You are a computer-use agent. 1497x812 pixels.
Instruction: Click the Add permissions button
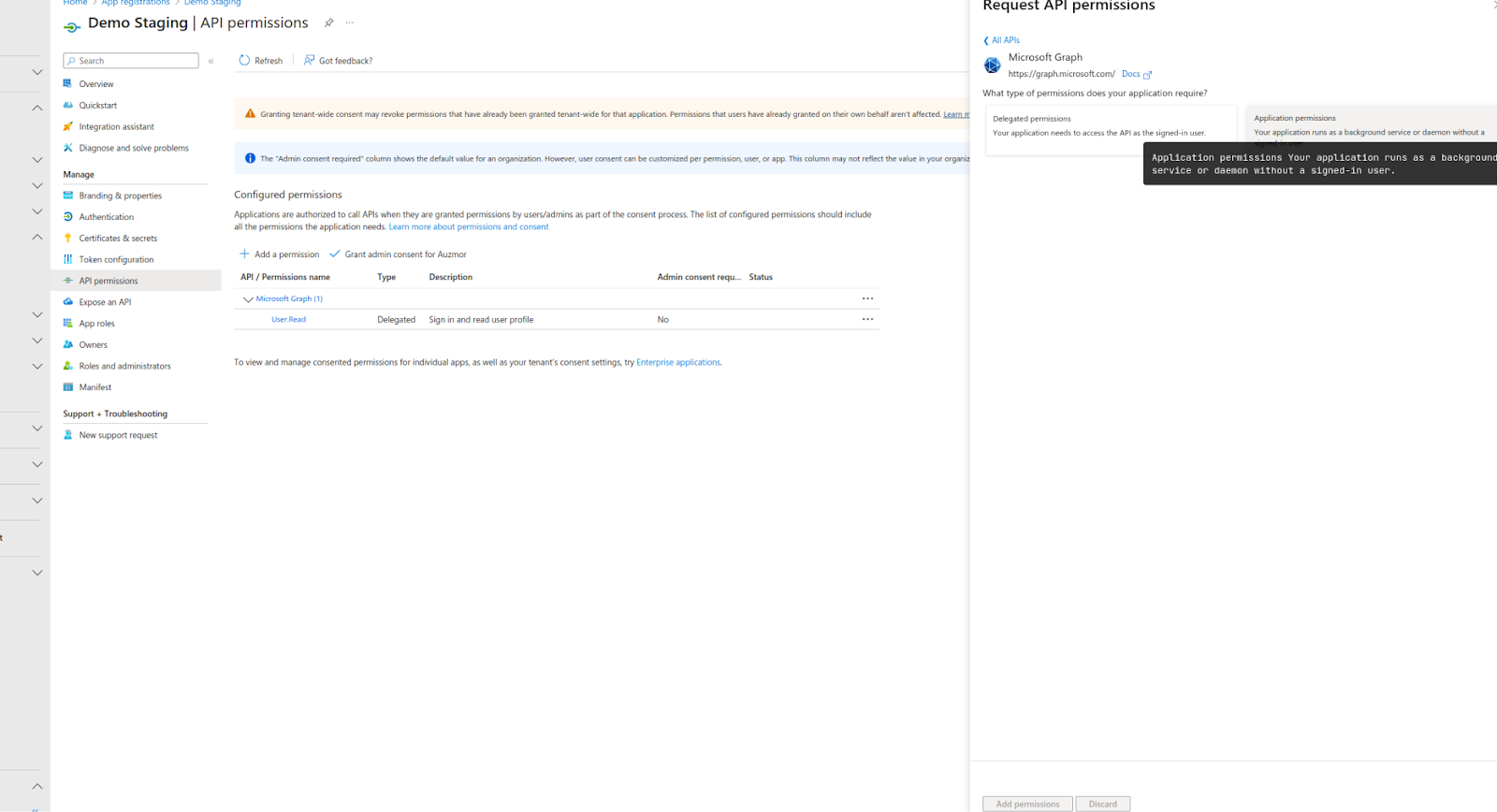coord(1027,804)
